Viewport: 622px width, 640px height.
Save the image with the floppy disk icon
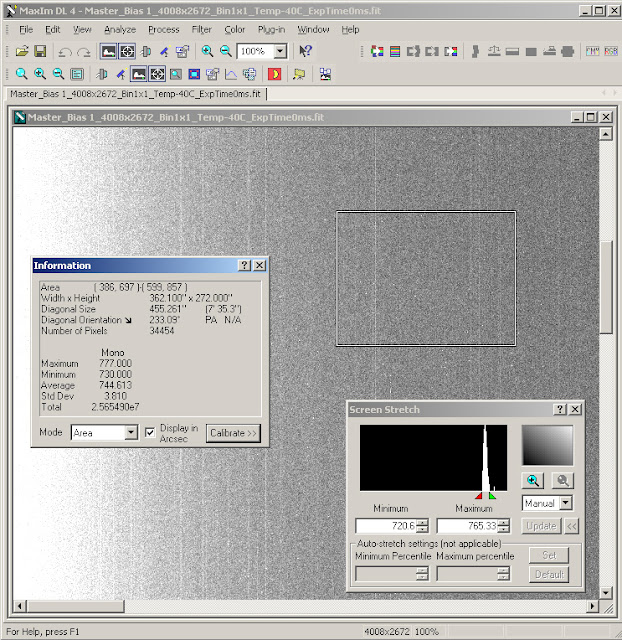(40, 51)
